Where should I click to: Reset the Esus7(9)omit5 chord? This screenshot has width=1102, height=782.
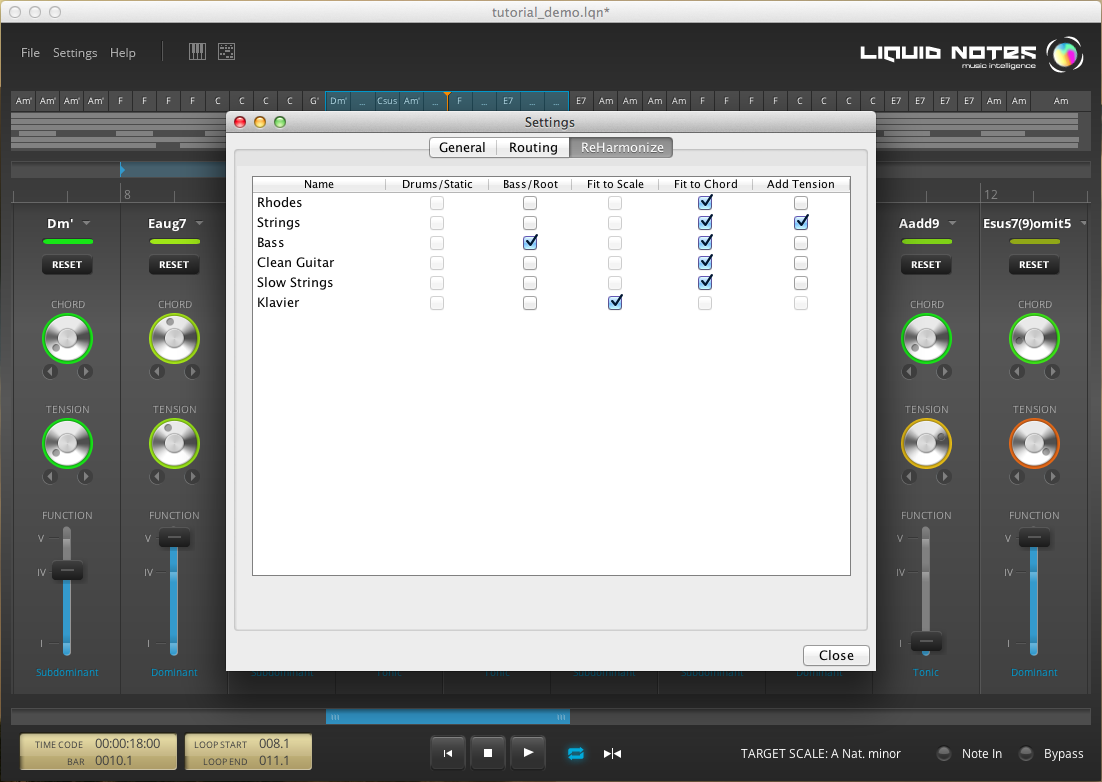[1034, 264]
